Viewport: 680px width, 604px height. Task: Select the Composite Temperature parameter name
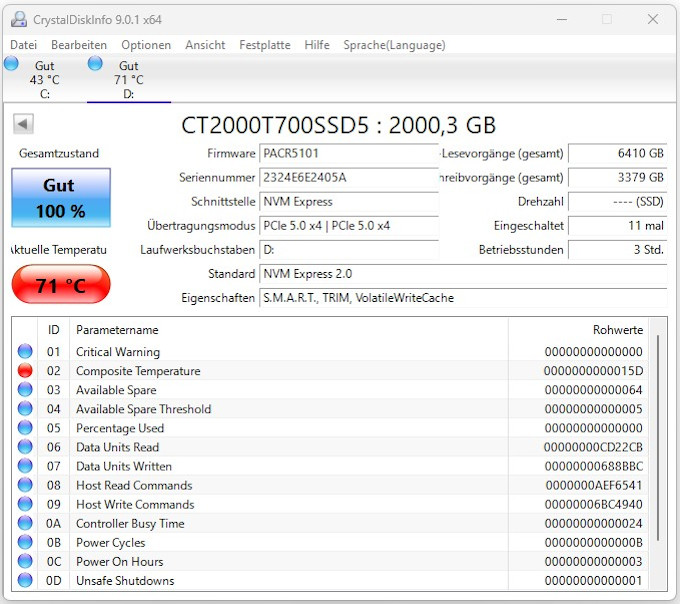click(x=138, y=371)
